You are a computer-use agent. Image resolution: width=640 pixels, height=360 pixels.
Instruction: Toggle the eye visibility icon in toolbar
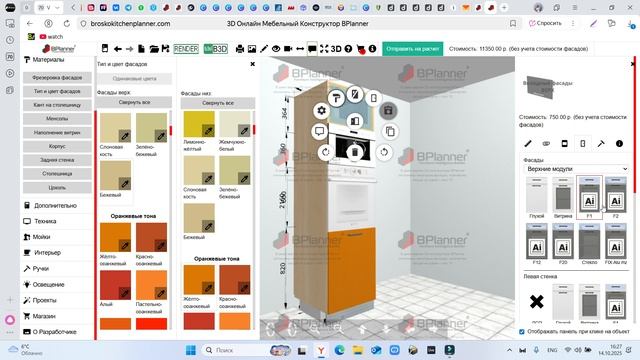276,49
